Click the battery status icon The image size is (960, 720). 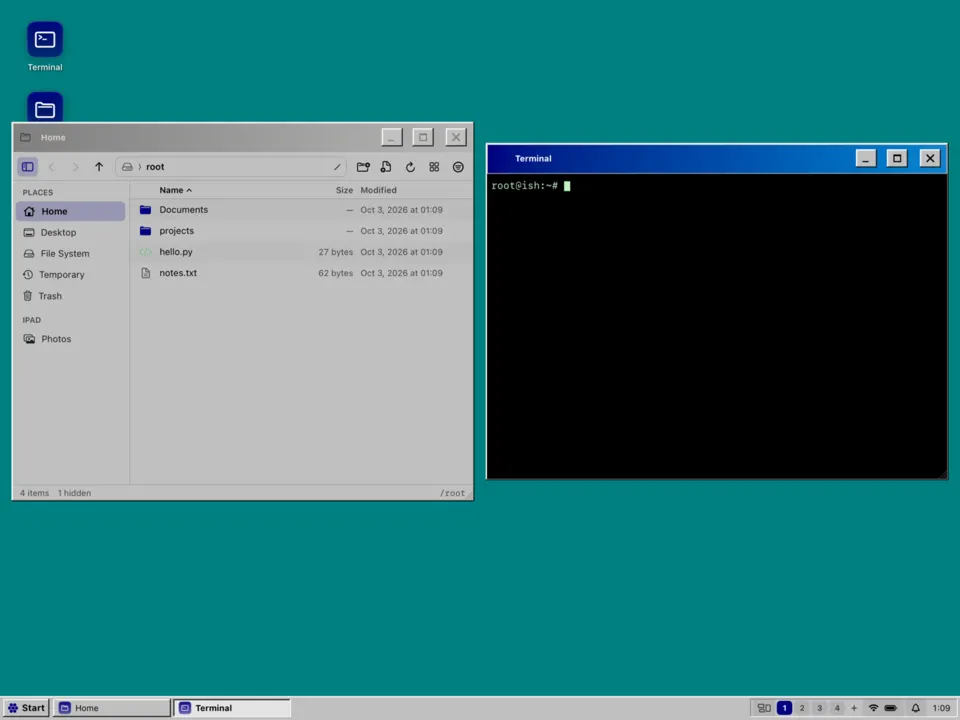pos(891,708)
